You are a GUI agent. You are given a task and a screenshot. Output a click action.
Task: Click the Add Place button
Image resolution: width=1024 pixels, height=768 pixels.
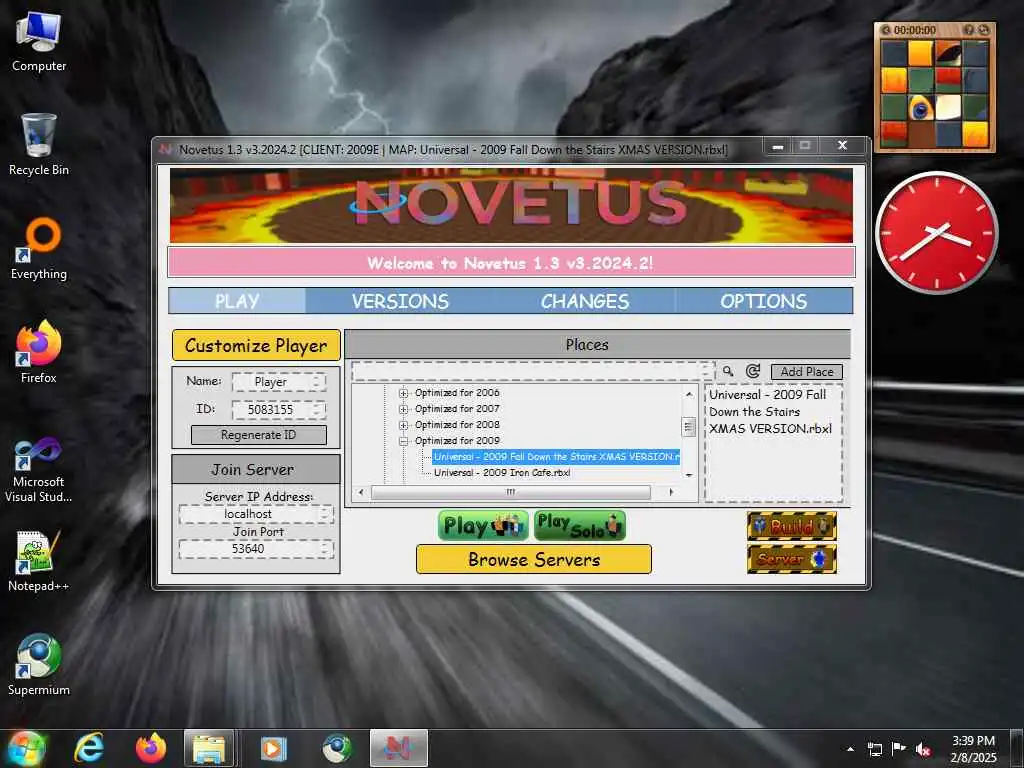807,372
